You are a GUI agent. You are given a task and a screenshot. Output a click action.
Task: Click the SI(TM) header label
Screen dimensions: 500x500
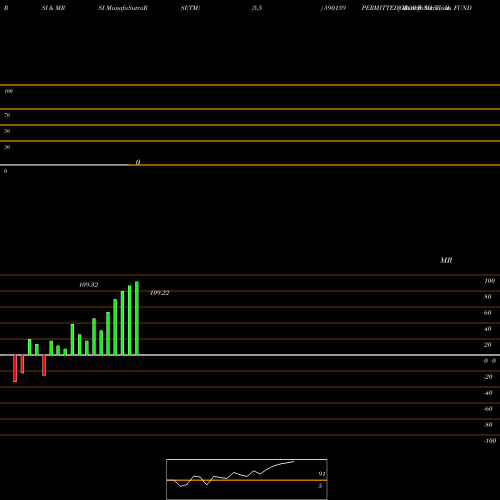coord(190,8)
